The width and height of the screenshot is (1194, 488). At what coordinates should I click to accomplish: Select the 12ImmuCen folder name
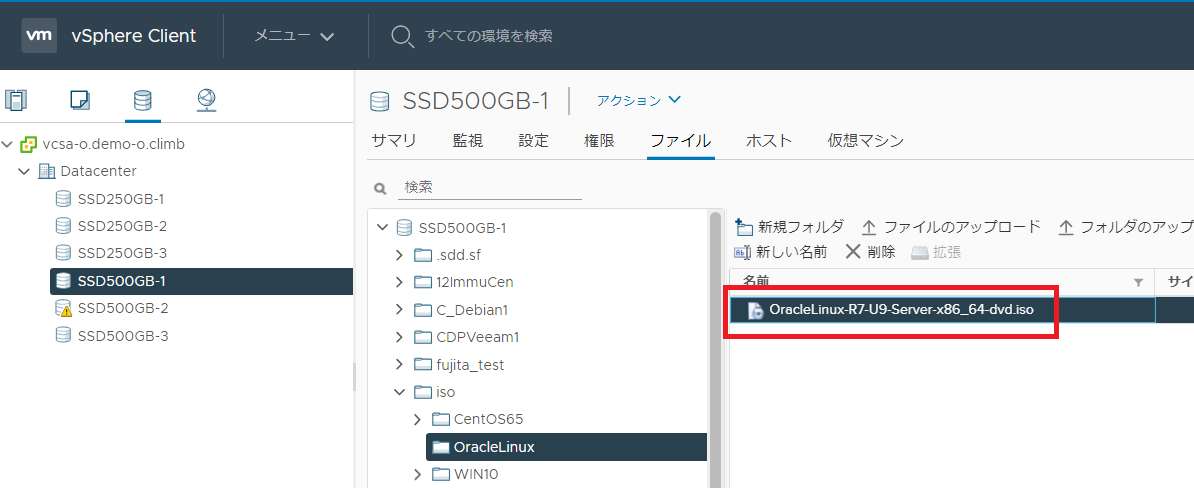[475, 282]
